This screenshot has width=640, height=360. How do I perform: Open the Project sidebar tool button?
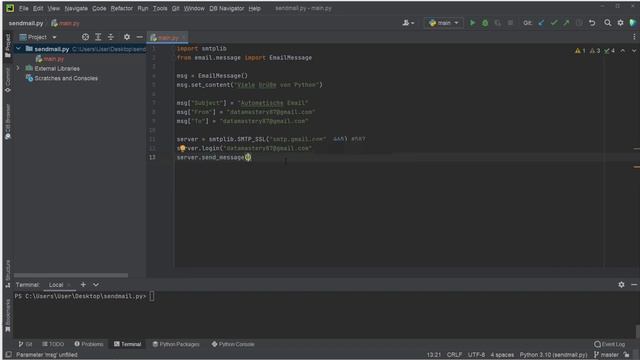[x=8, y=46]
